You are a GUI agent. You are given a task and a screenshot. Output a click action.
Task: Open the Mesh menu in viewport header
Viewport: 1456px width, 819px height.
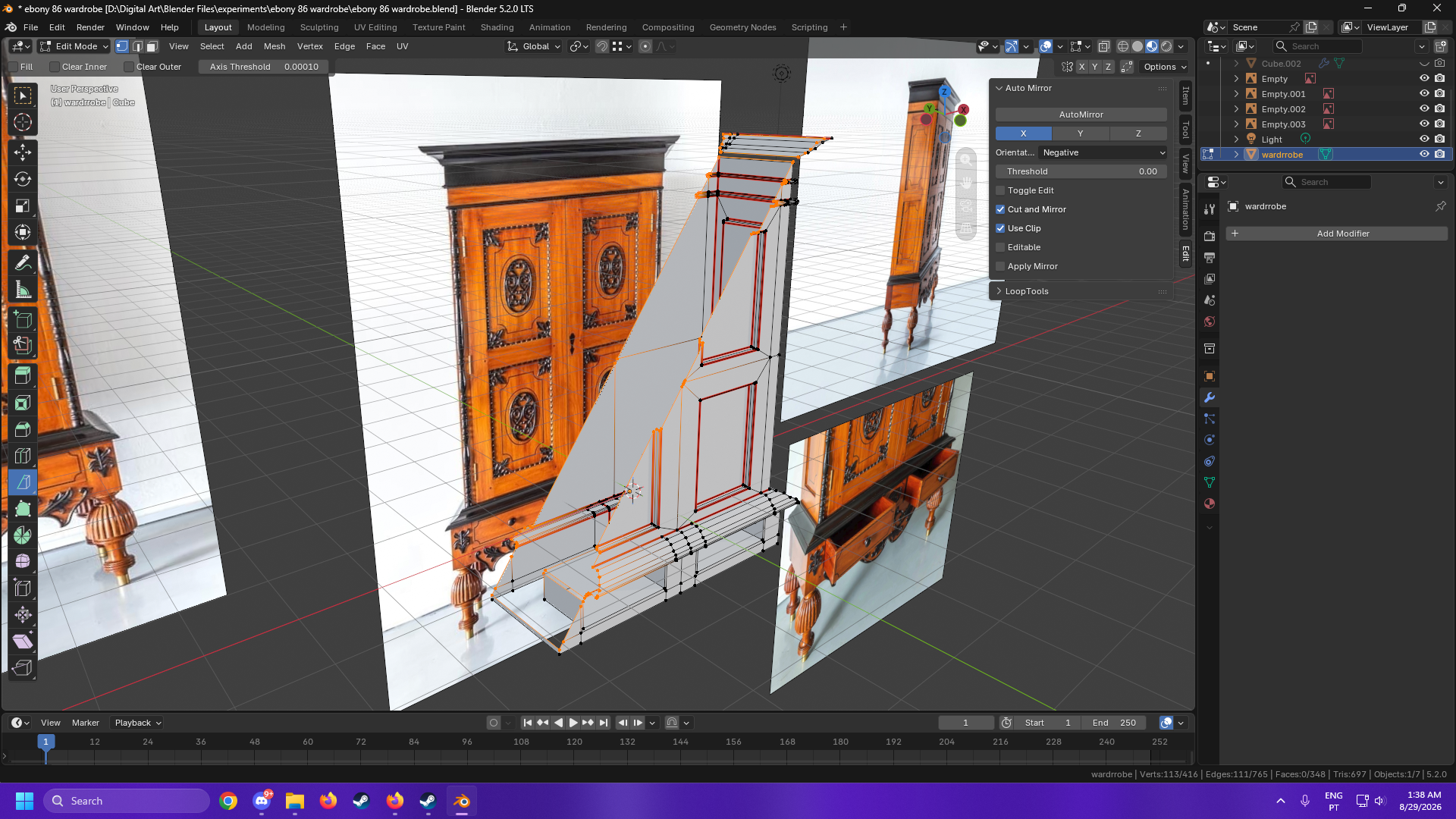click(x=275, y=46)
